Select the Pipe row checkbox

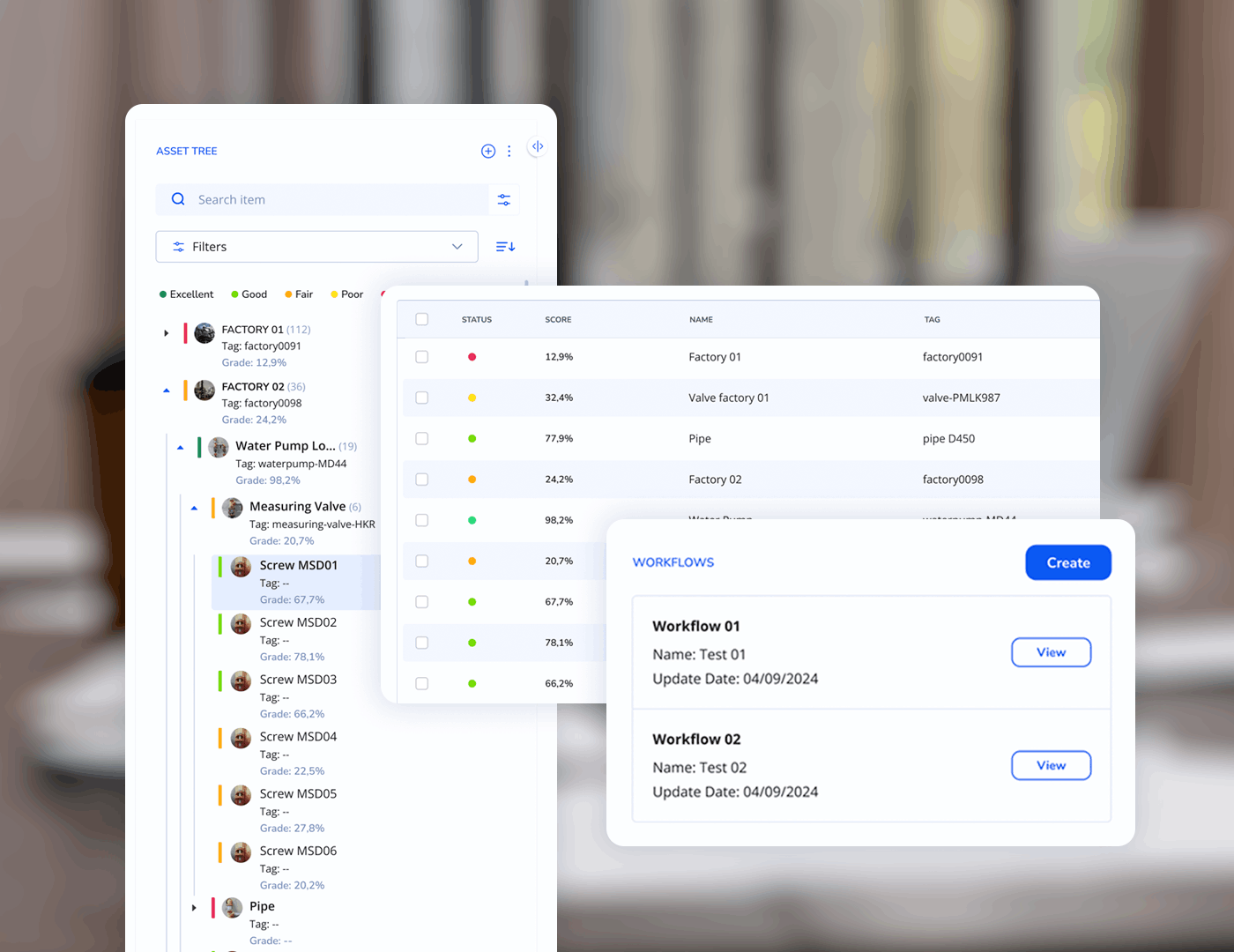pos(421,439)
